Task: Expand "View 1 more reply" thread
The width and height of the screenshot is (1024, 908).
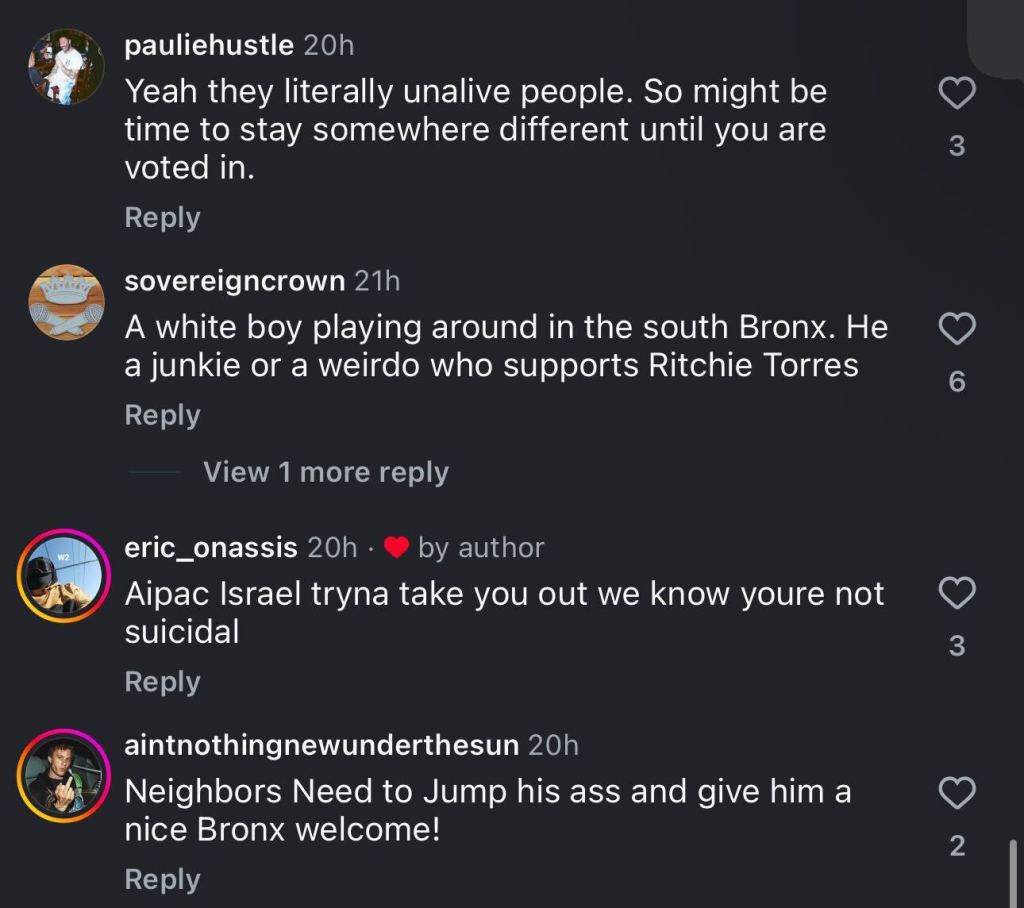Action: click(x=326, y=472)
